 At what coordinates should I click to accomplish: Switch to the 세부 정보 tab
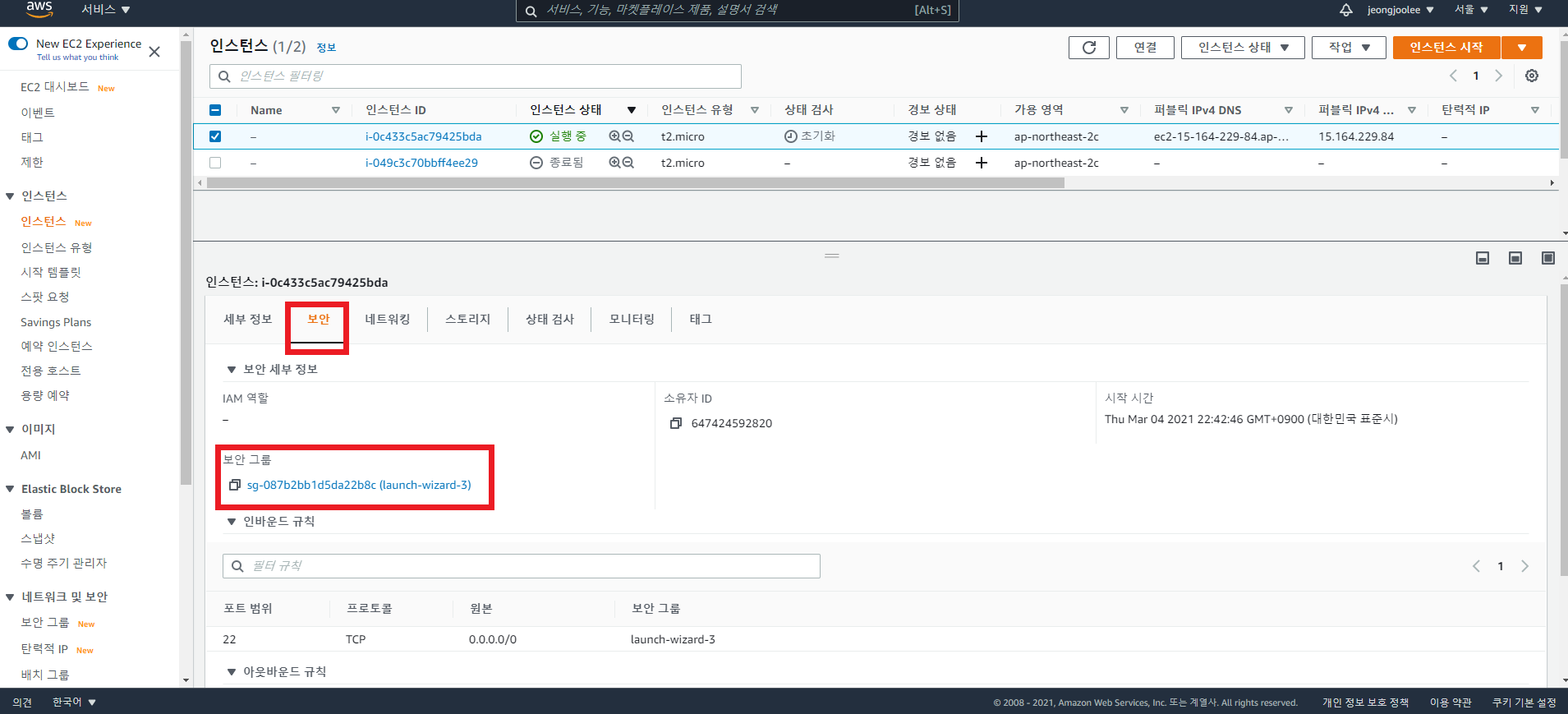click(x=247, y=319)
